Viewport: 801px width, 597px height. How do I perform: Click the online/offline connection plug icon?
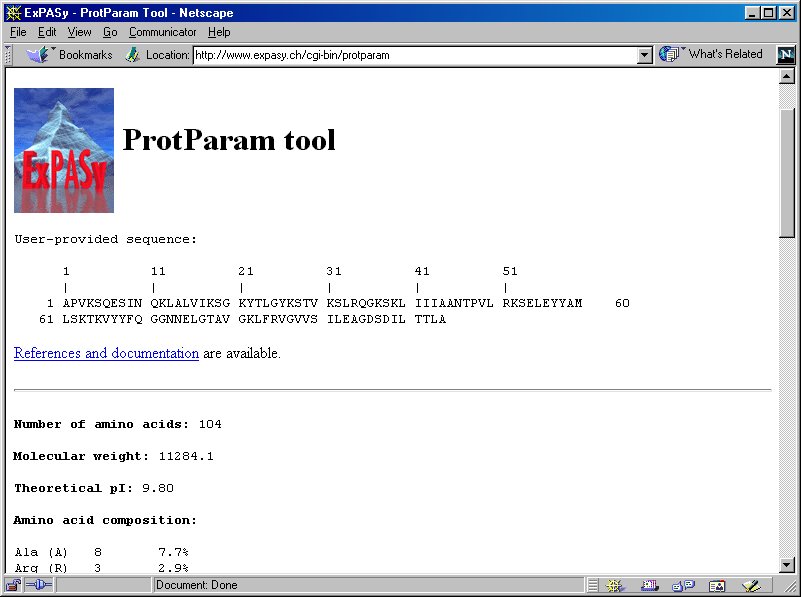(x=38, y=585)
